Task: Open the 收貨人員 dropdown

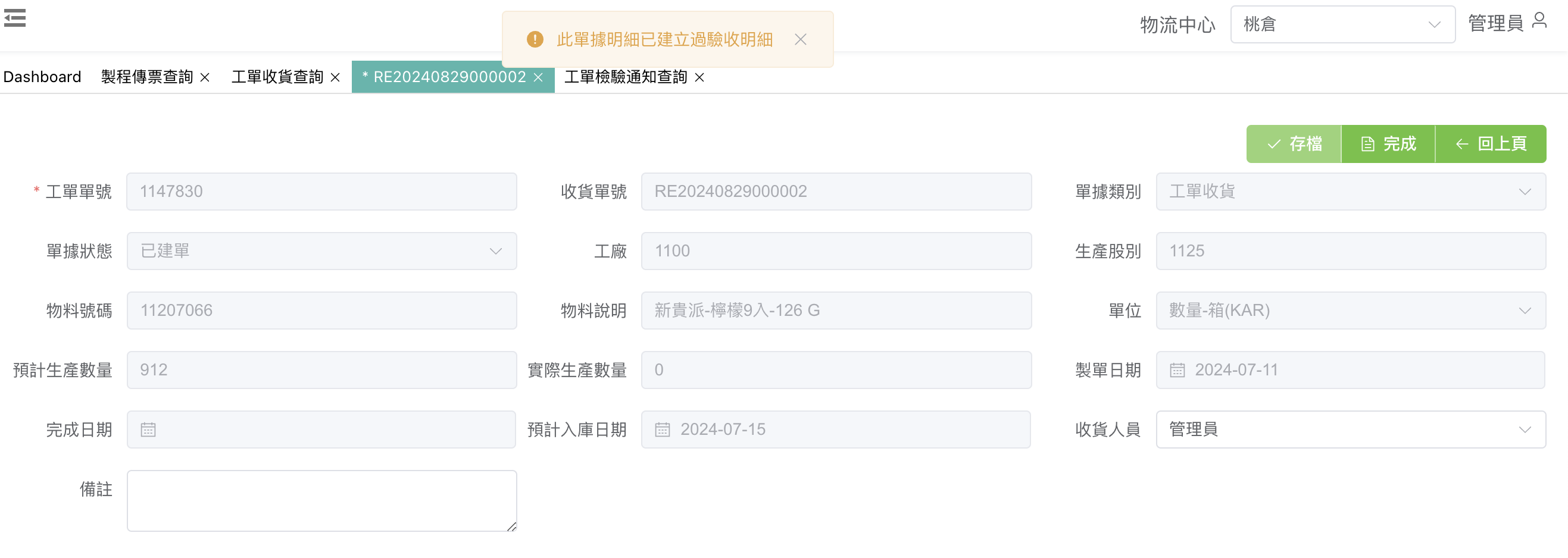Action: point(1350,430)
